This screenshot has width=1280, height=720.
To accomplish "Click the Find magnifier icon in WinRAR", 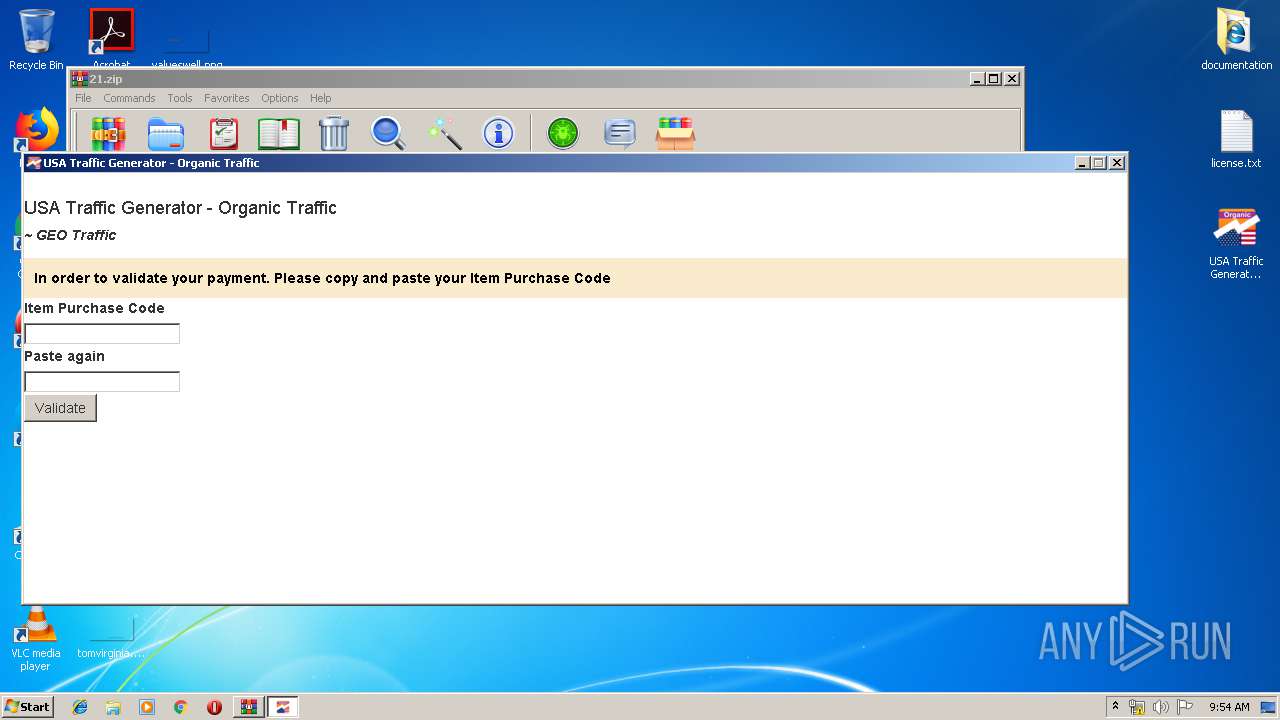I will click(x=388, y=133).
